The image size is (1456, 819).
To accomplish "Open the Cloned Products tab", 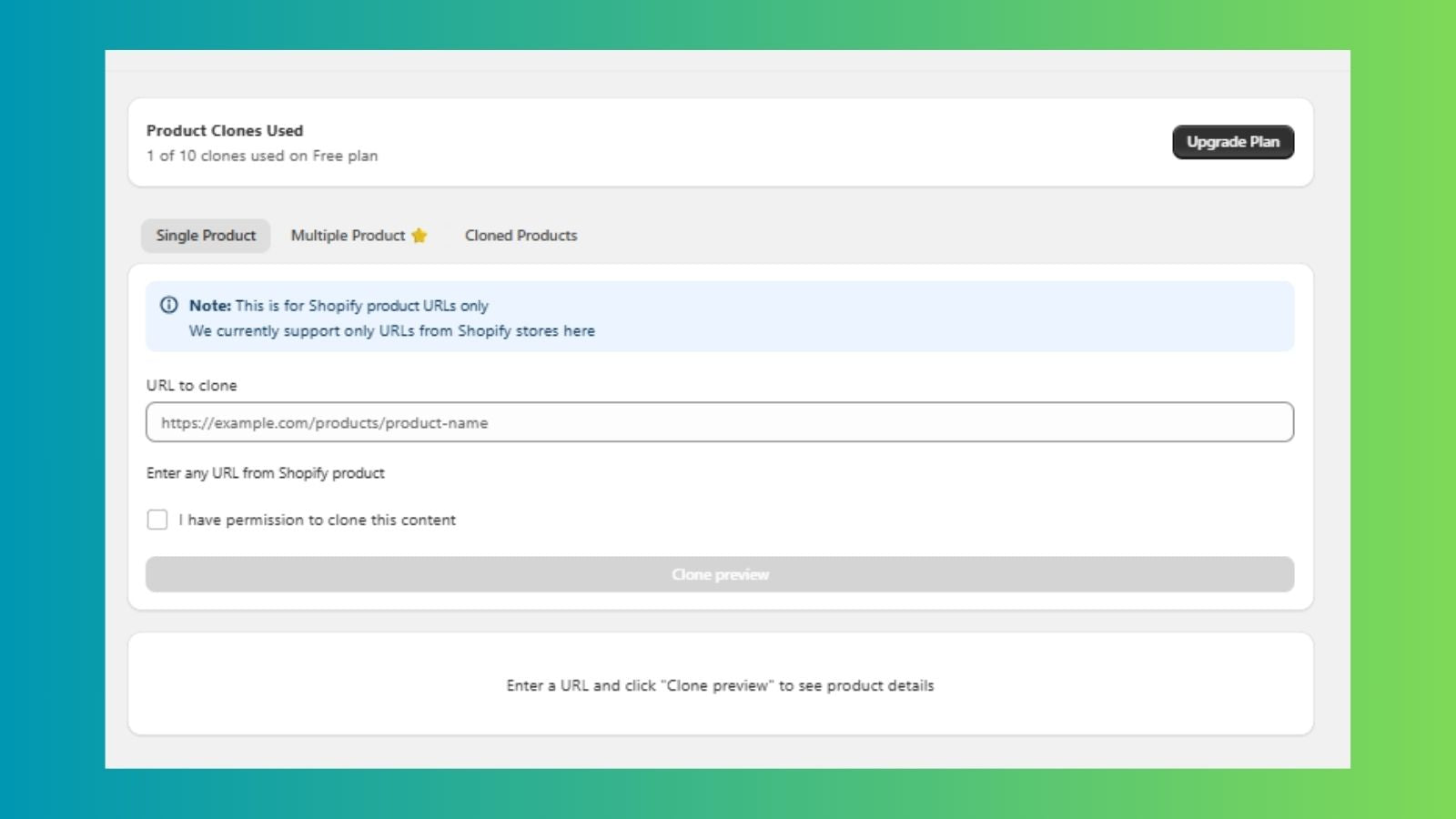I will coord(521,235).
